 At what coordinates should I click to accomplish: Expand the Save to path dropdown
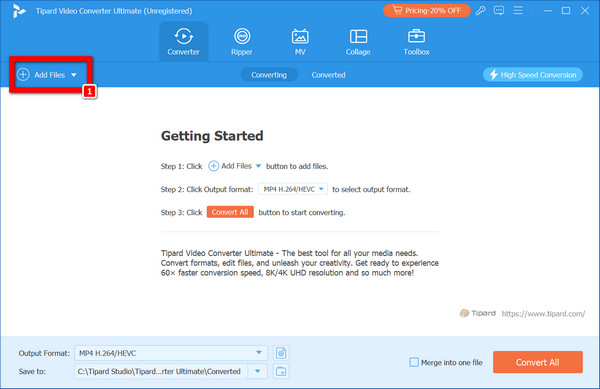(258, 371)
